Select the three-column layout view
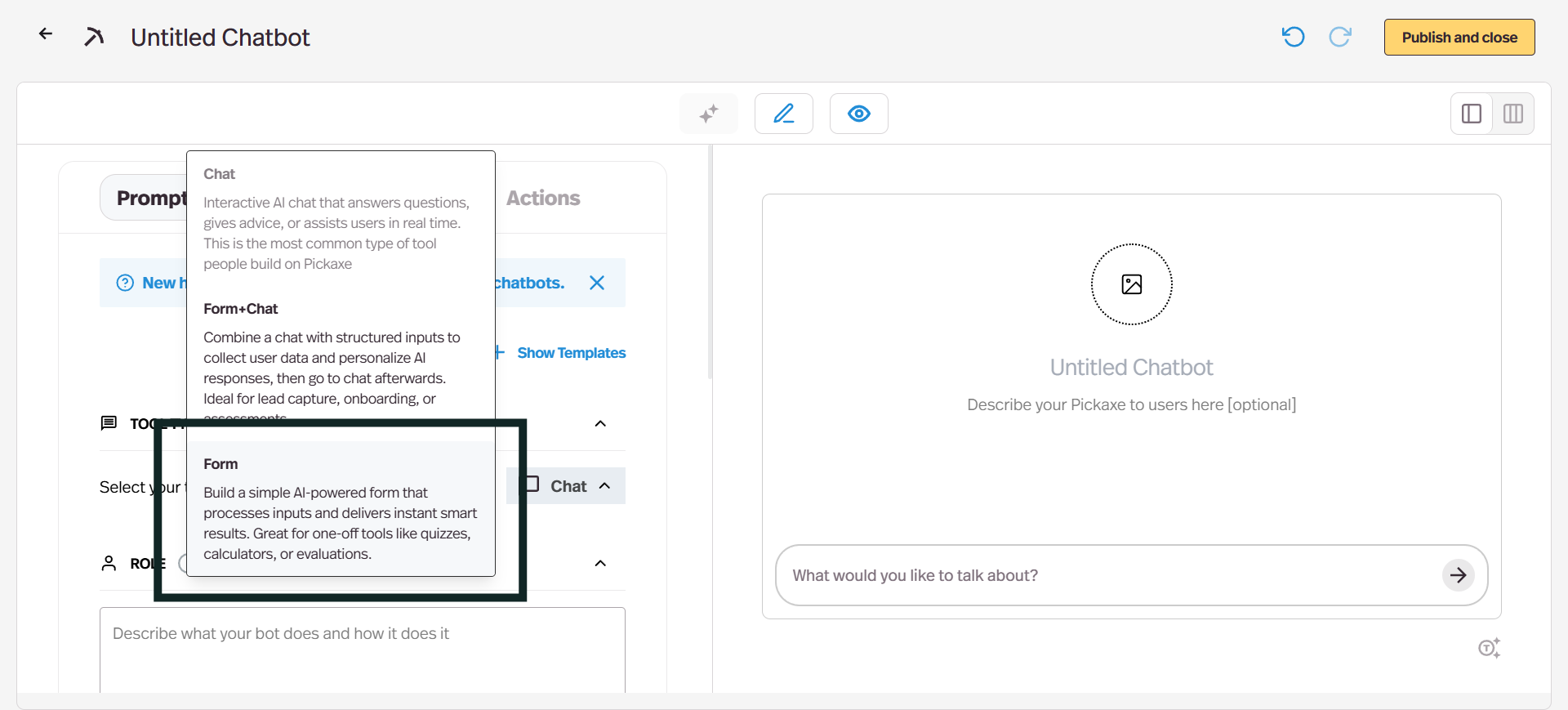 click(1513, 114)
